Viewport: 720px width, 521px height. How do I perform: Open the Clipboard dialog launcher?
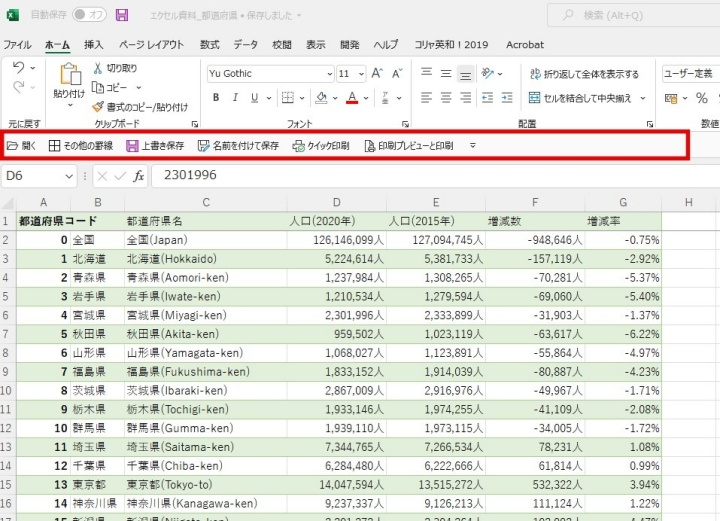pyautogui.click(x=195, y=124)
